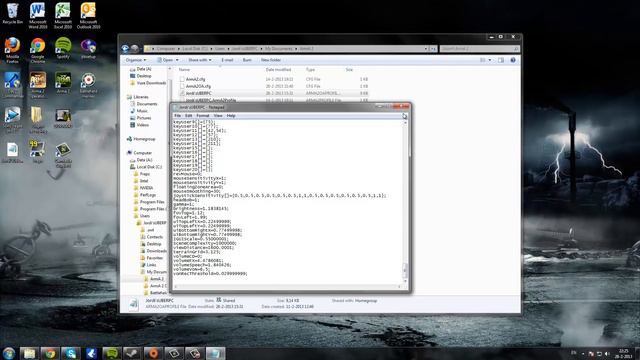The image size is (640, 360).
Task: Click Explorer's change view icon
Action: (x=483, y=60)
